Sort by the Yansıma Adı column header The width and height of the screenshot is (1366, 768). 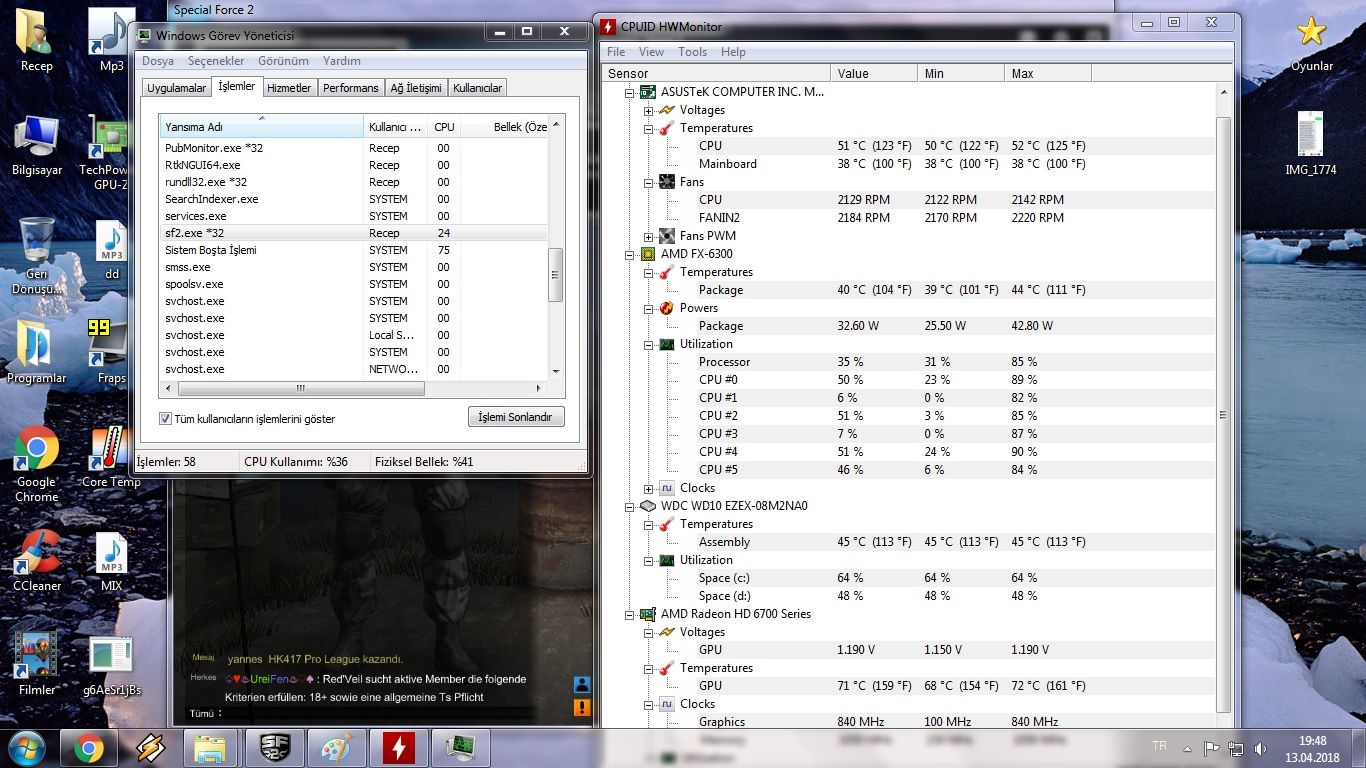(261, 127)
